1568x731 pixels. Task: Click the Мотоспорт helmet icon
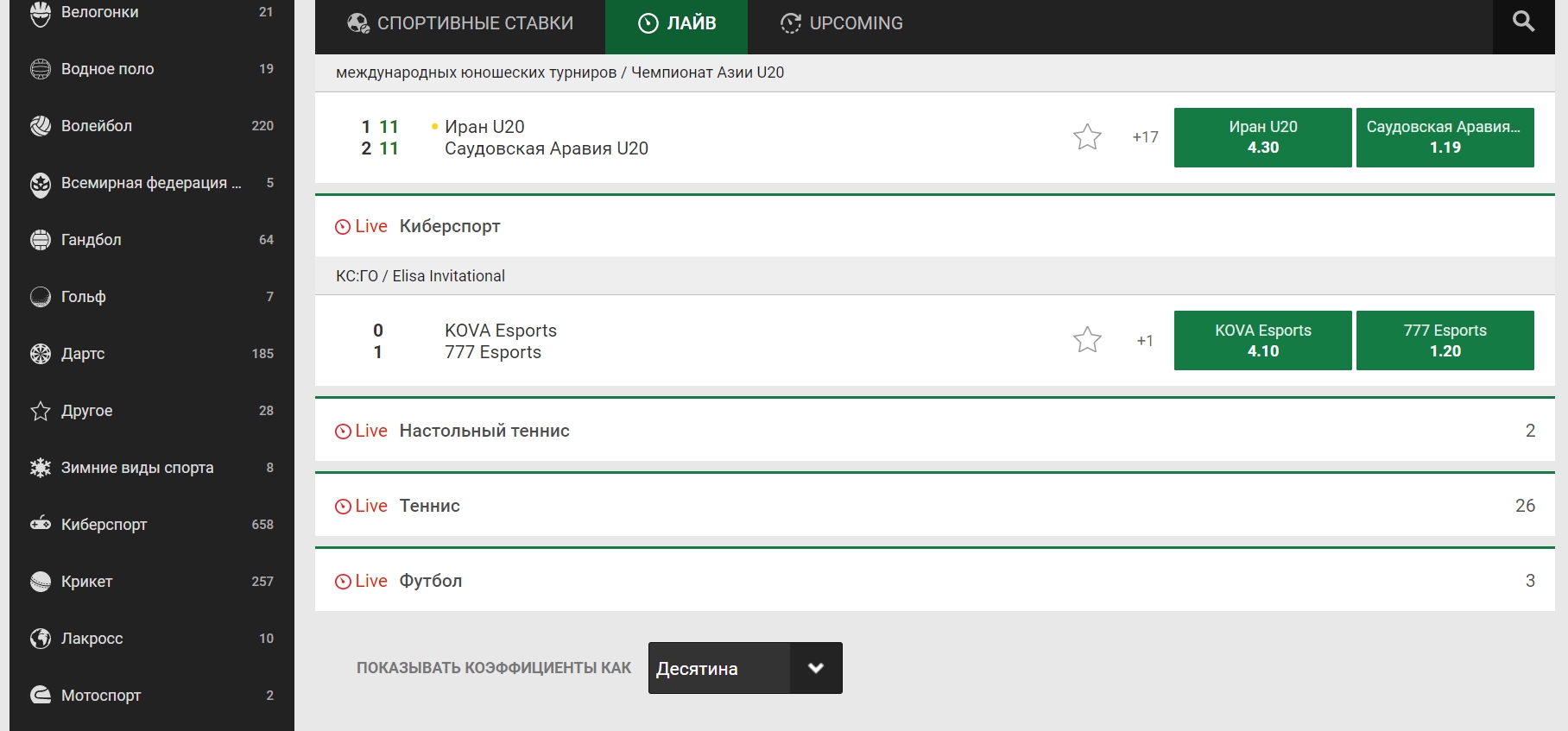click(x=41, y=696)
